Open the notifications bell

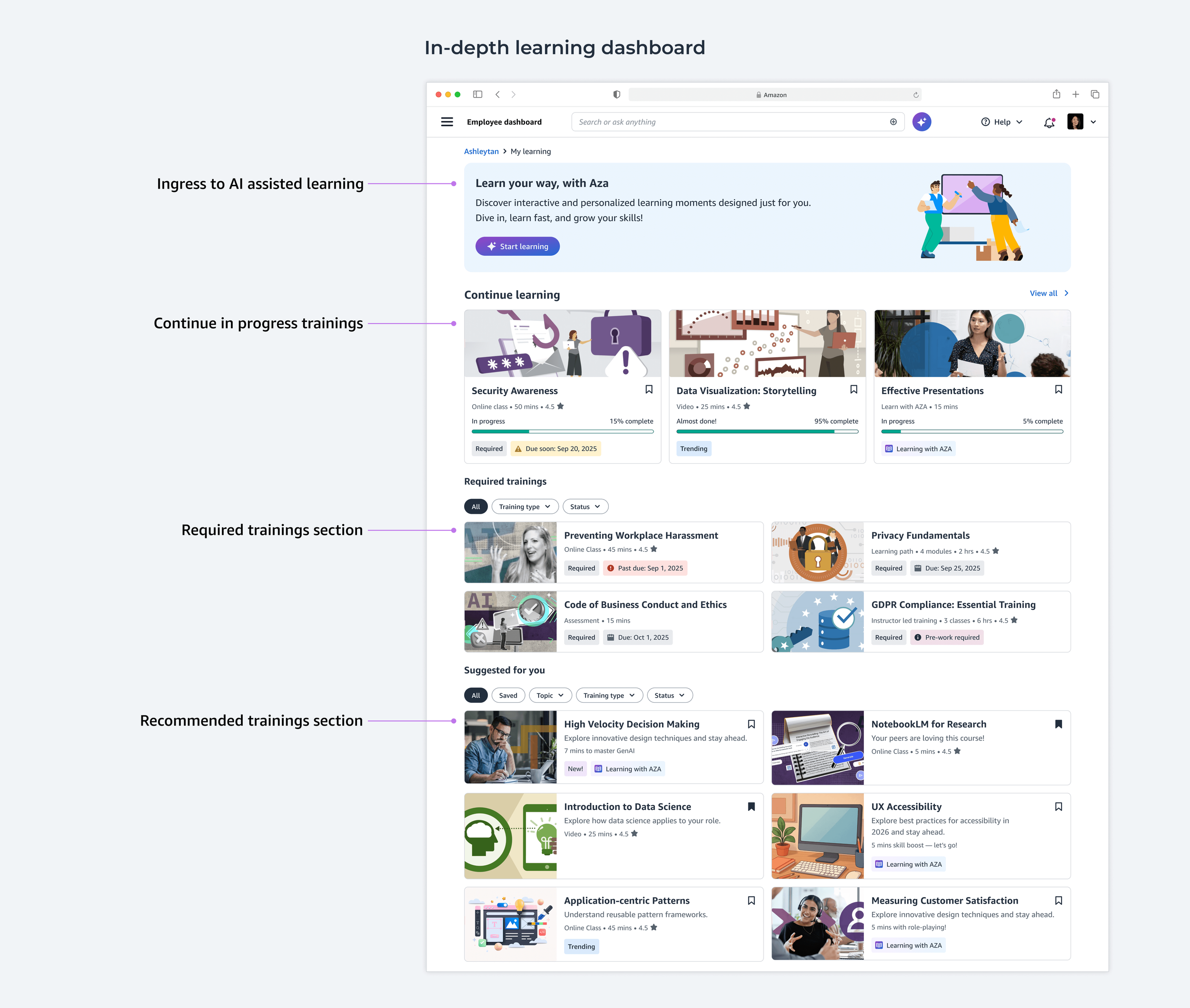pos(1049,122)
